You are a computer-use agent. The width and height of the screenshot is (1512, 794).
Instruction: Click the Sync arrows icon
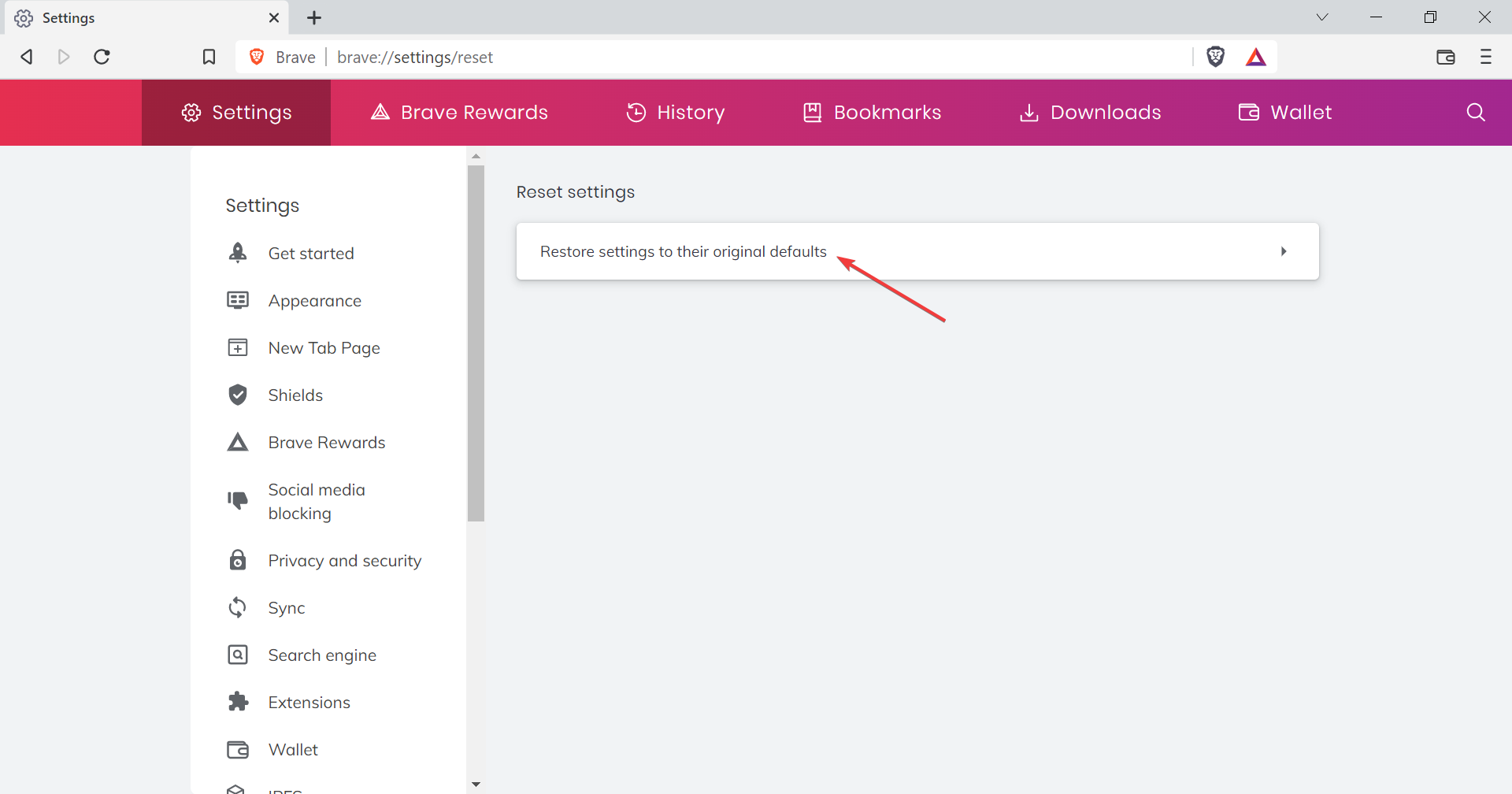click(x=238, y=607)
